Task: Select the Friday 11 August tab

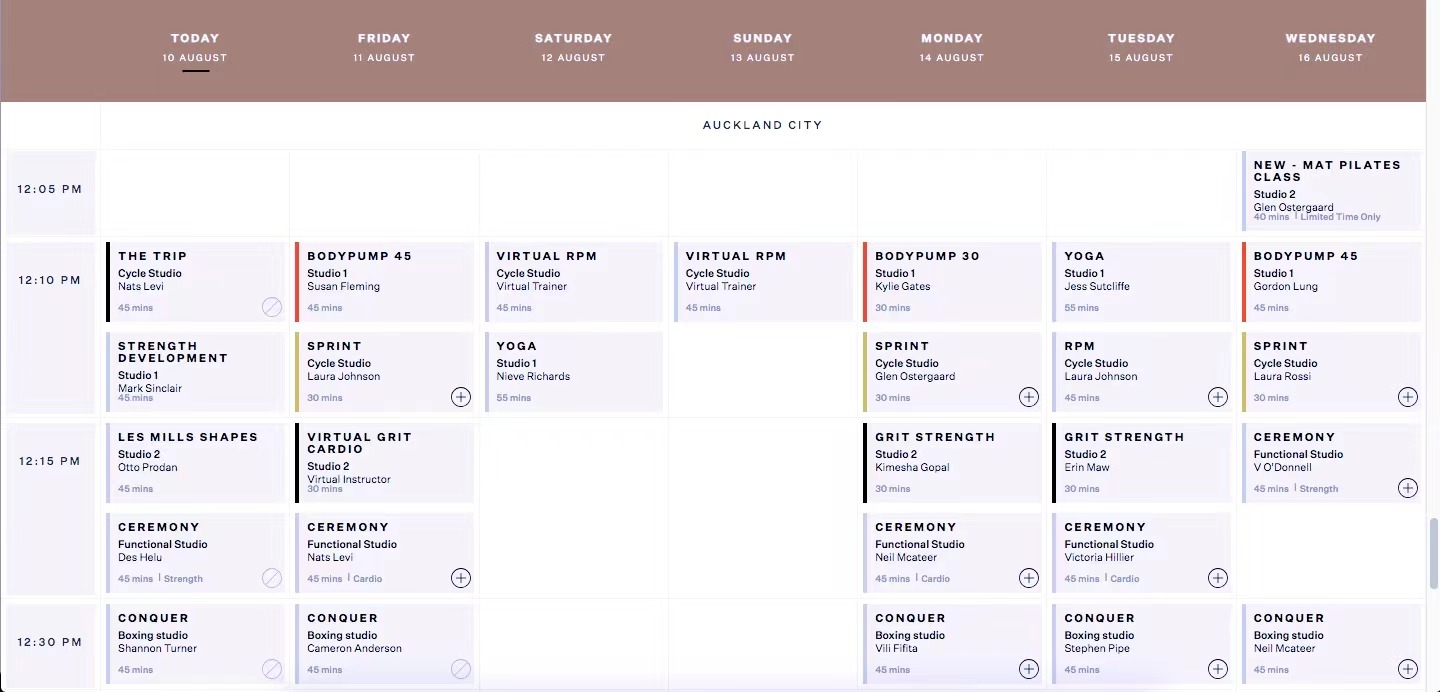Action: tap(384, 47)
